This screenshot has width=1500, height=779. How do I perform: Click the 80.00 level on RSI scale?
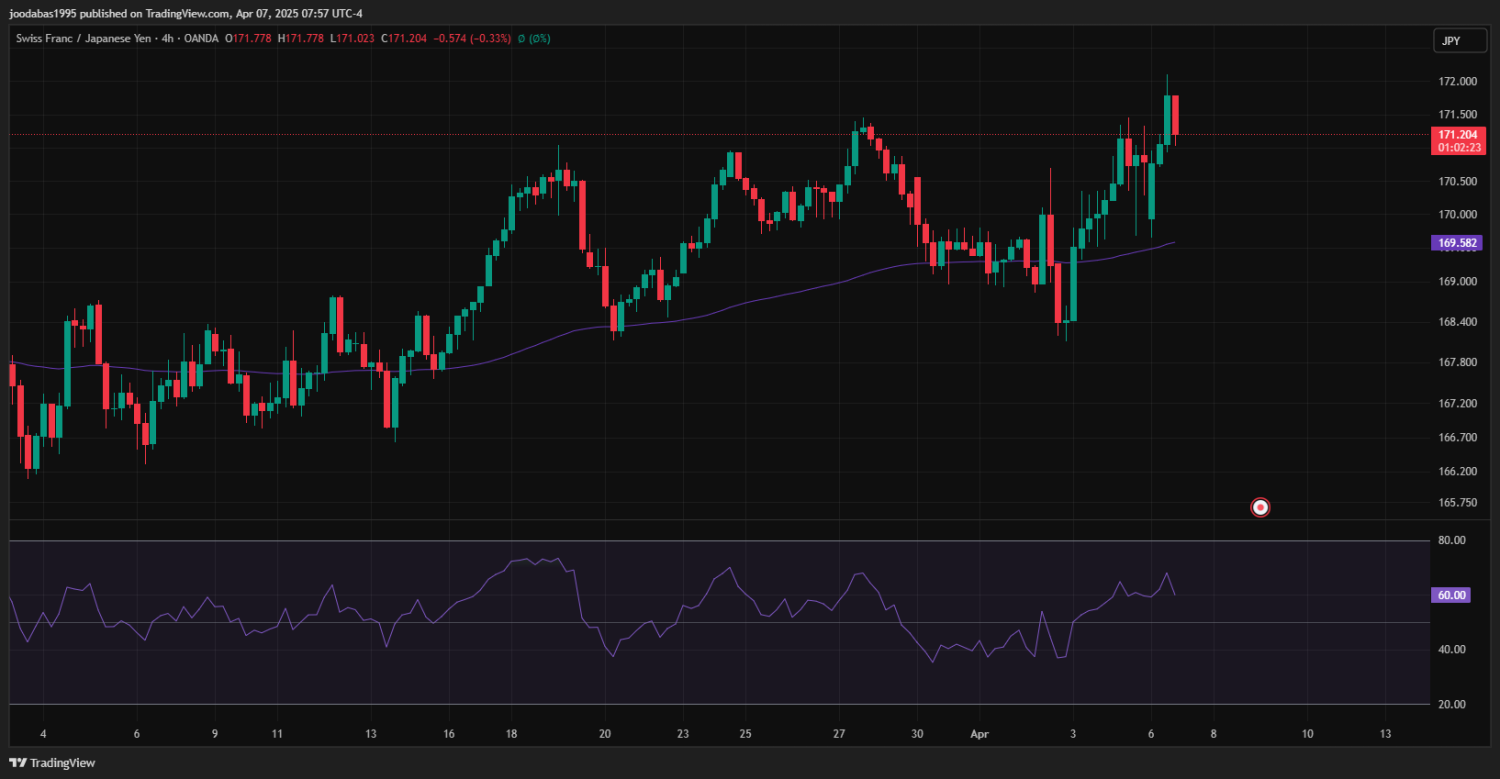tap(1451, 540)
